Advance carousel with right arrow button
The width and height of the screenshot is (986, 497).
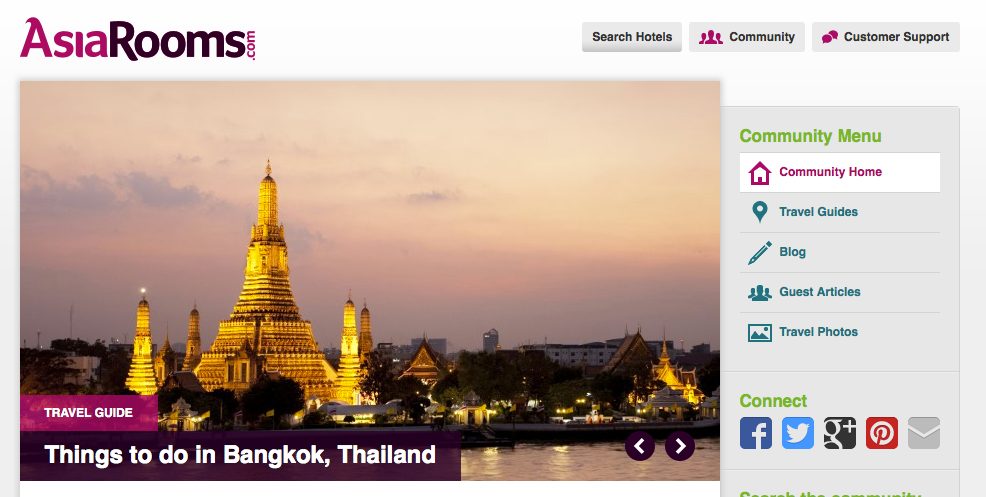[680, 446]
